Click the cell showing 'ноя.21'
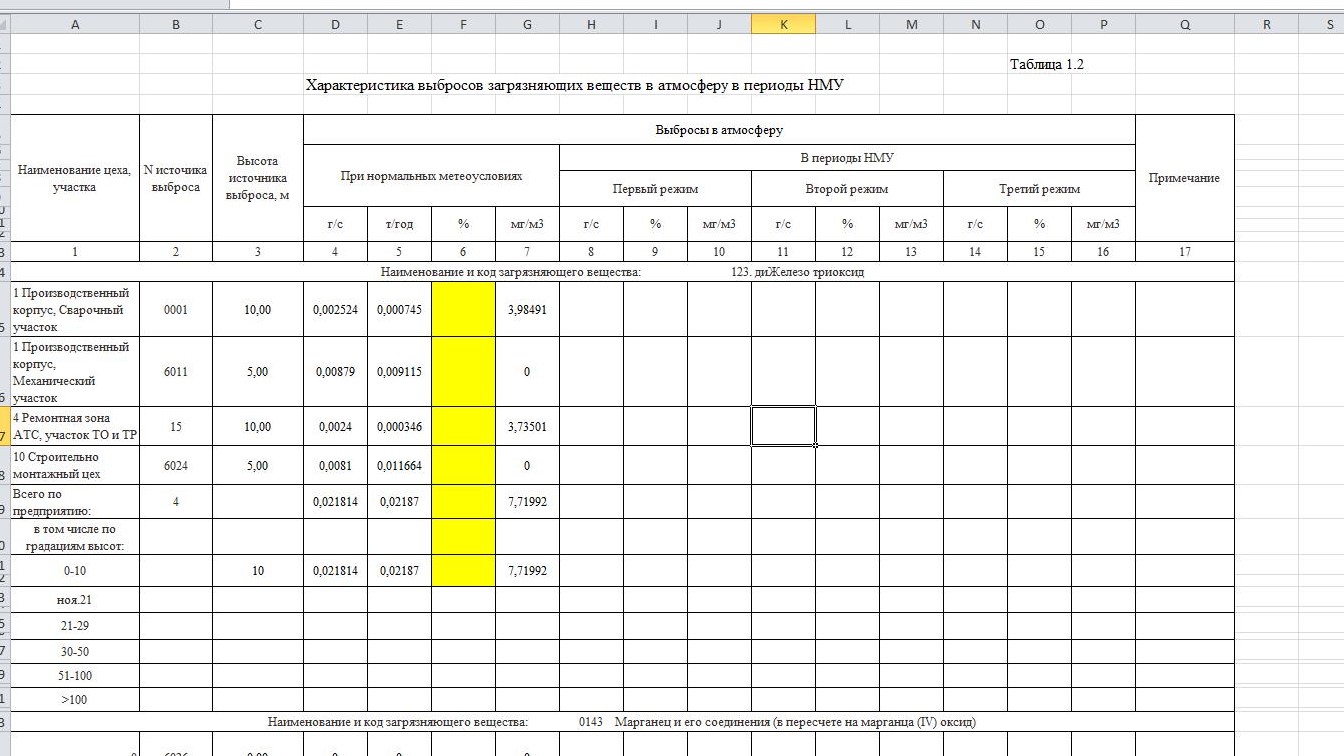The image size is (1344, 756). click(75, 599)
